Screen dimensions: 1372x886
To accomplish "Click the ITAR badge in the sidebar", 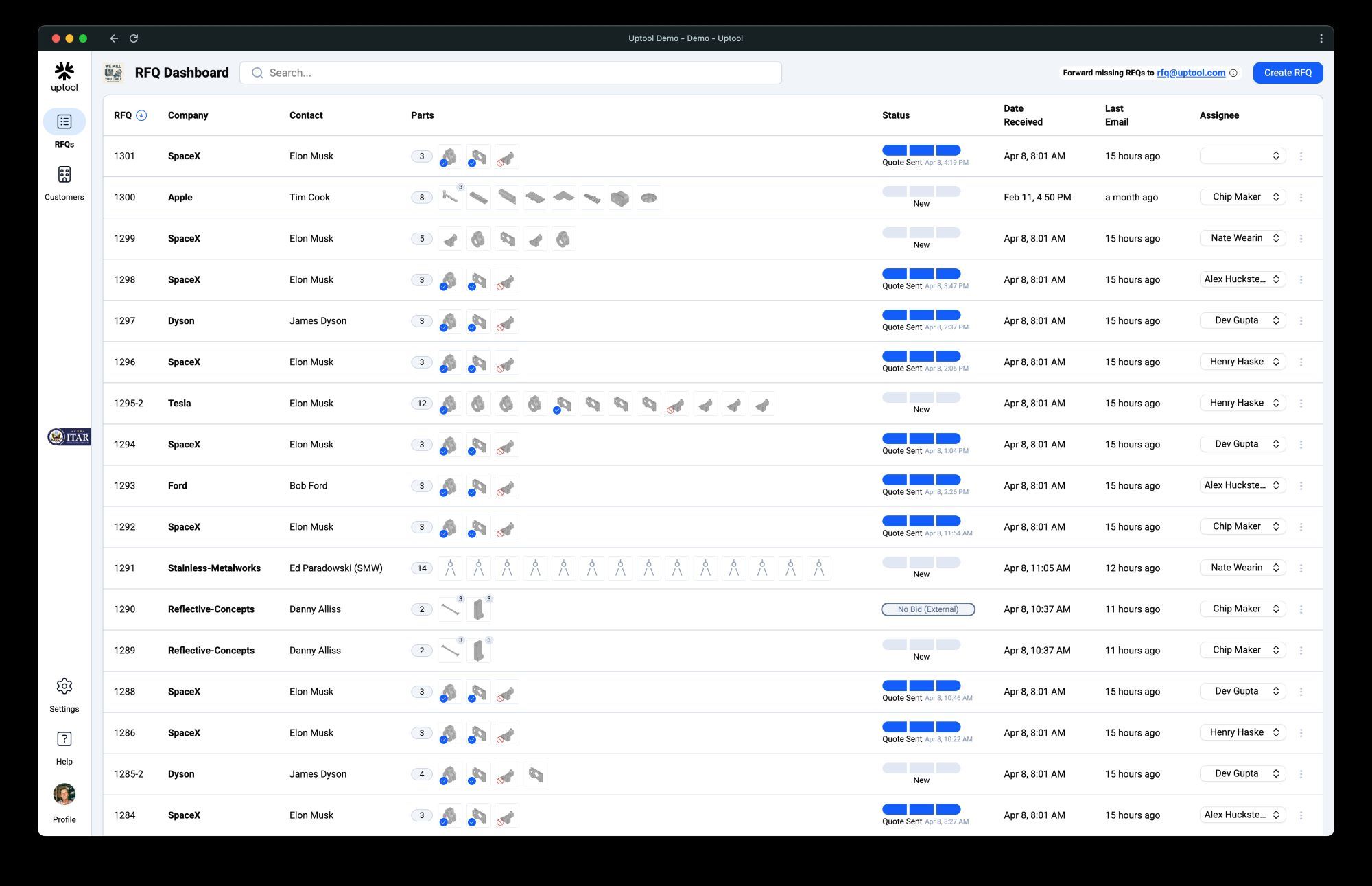I will (69, 437).
